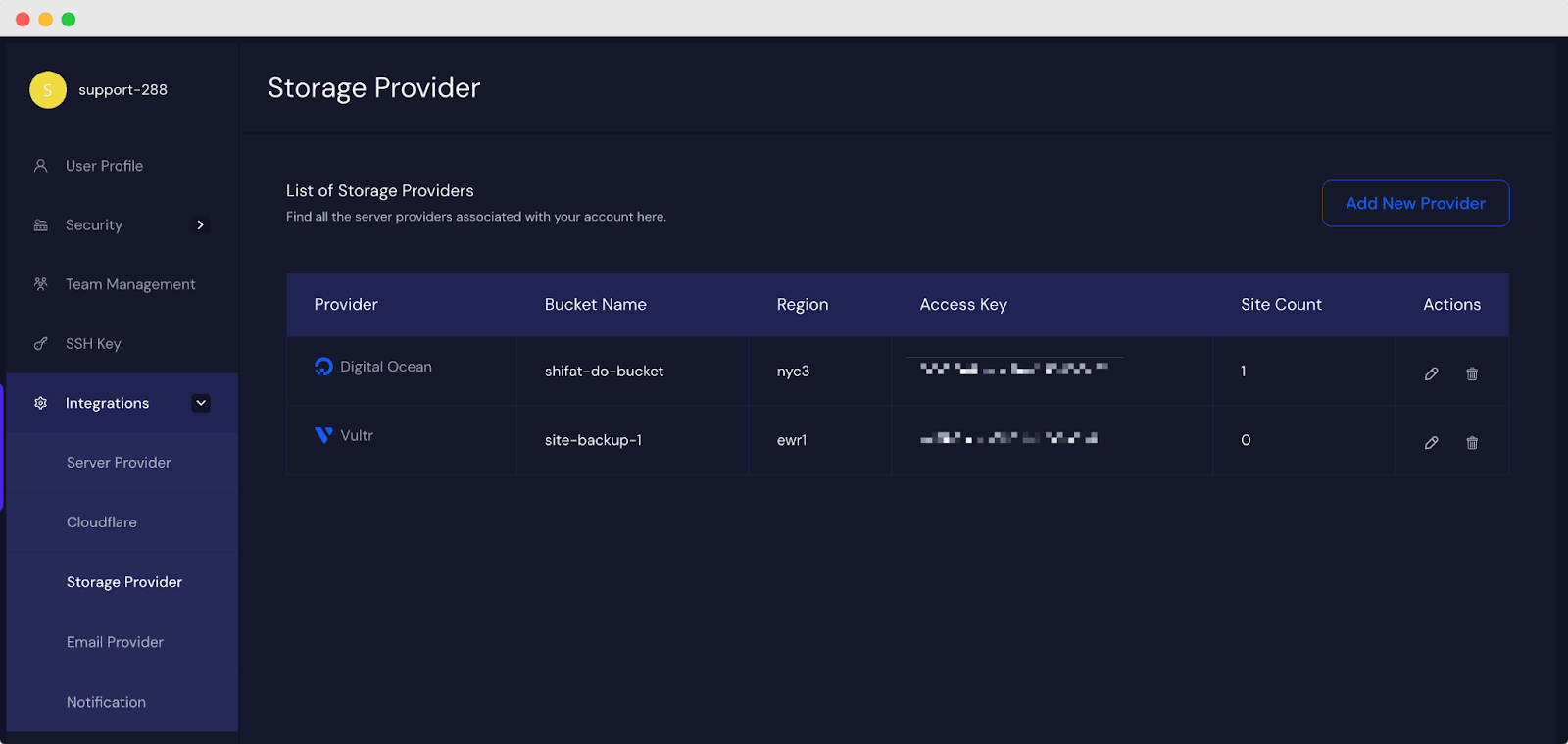Go to Server Provider integrations
1568x744 pixels.
coord(119,463)
